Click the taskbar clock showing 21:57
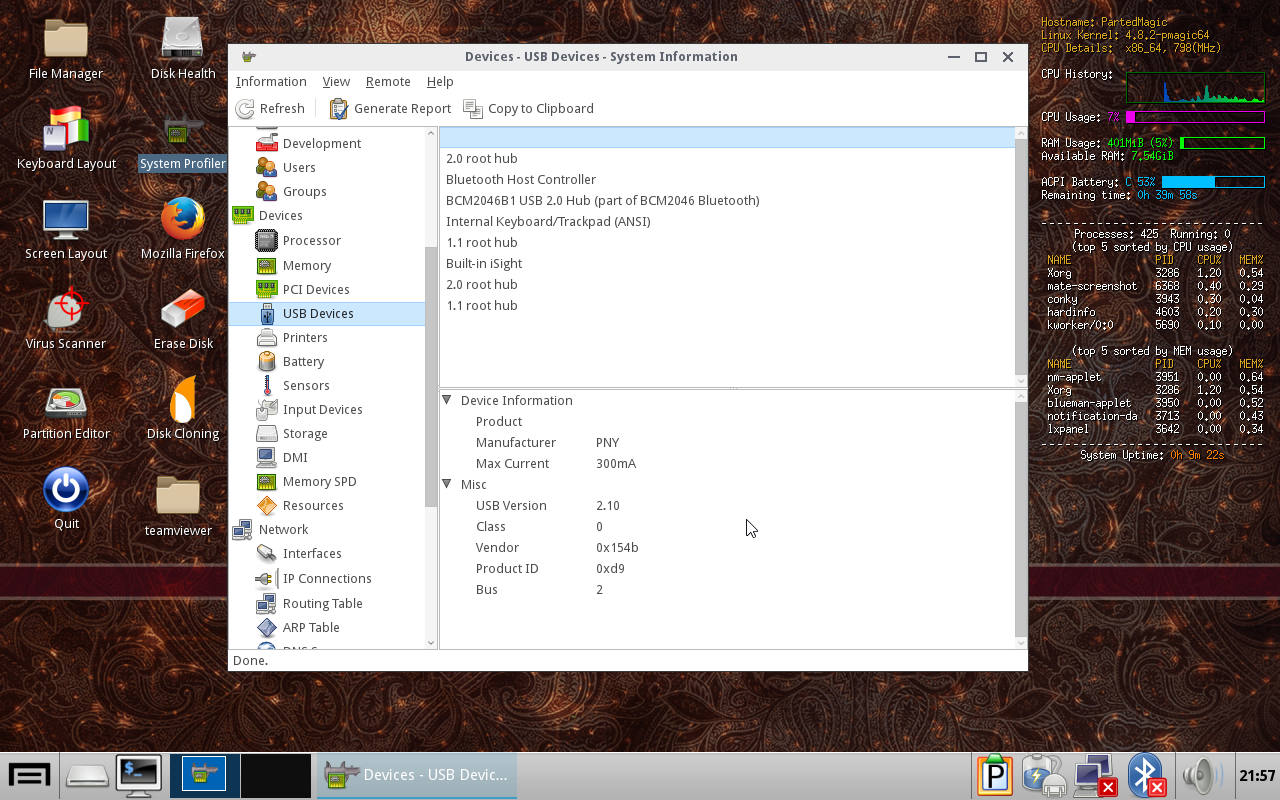This screenshot has height=800, width=1280. point(1256,775)
